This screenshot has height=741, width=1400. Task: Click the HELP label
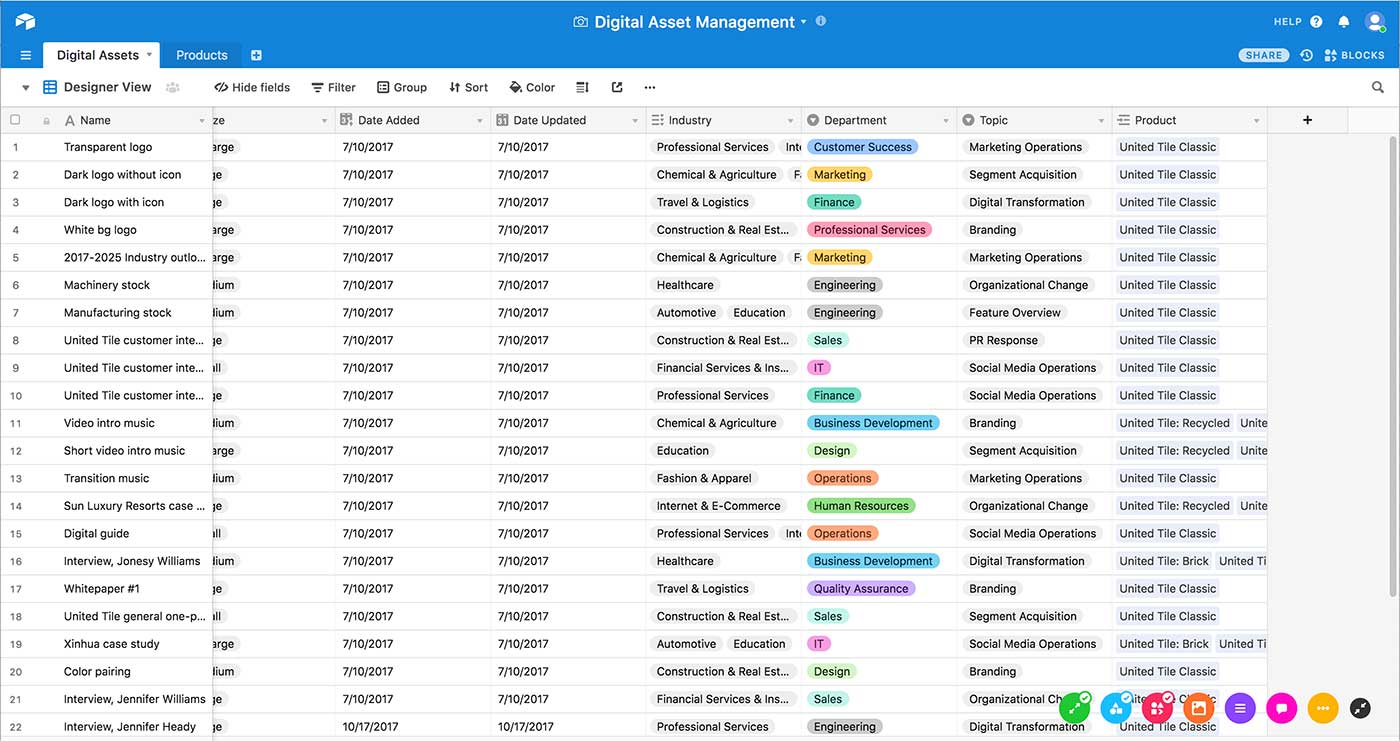(1288, 22)
